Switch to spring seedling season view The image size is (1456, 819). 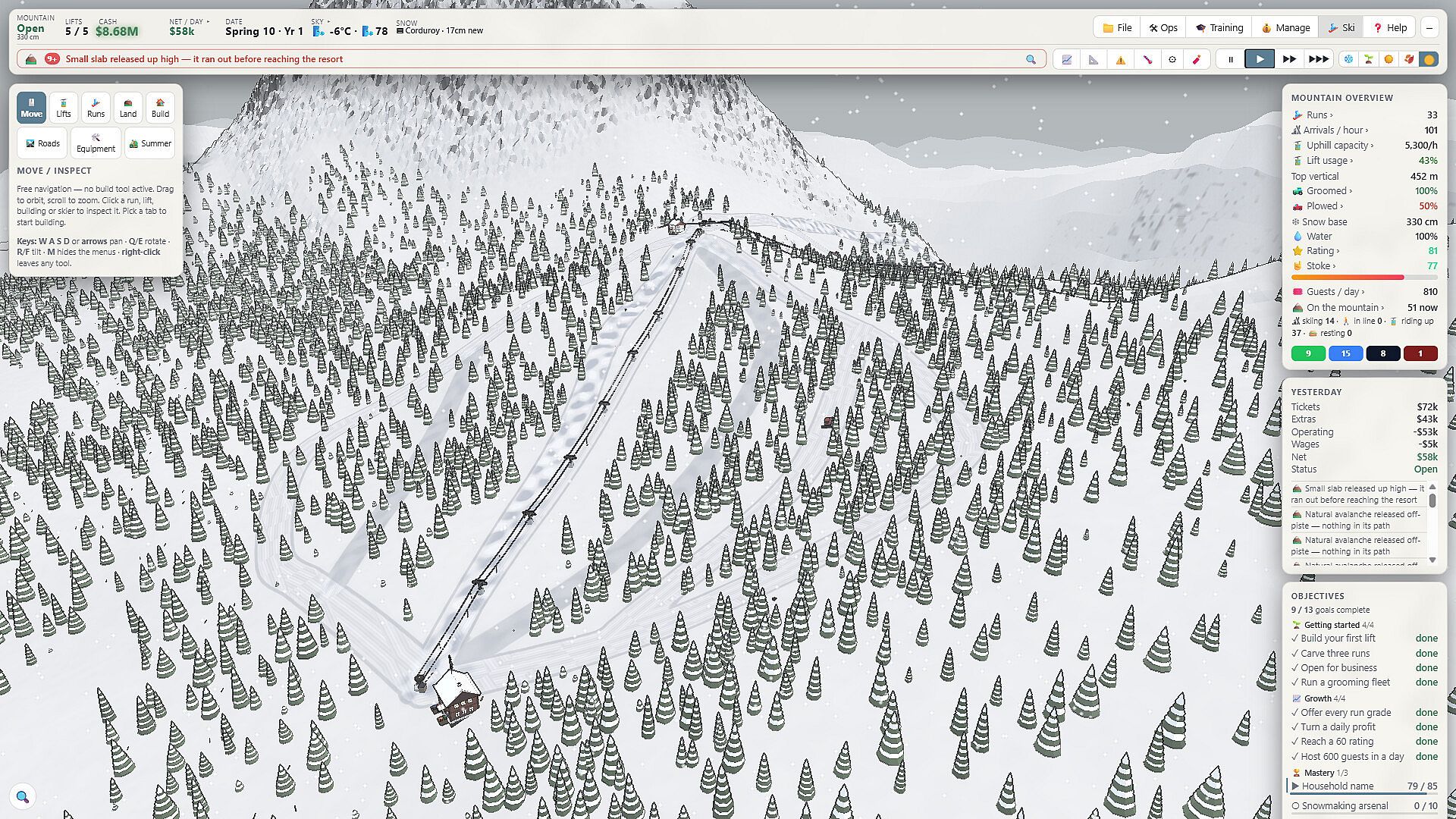pos(1369,59)
